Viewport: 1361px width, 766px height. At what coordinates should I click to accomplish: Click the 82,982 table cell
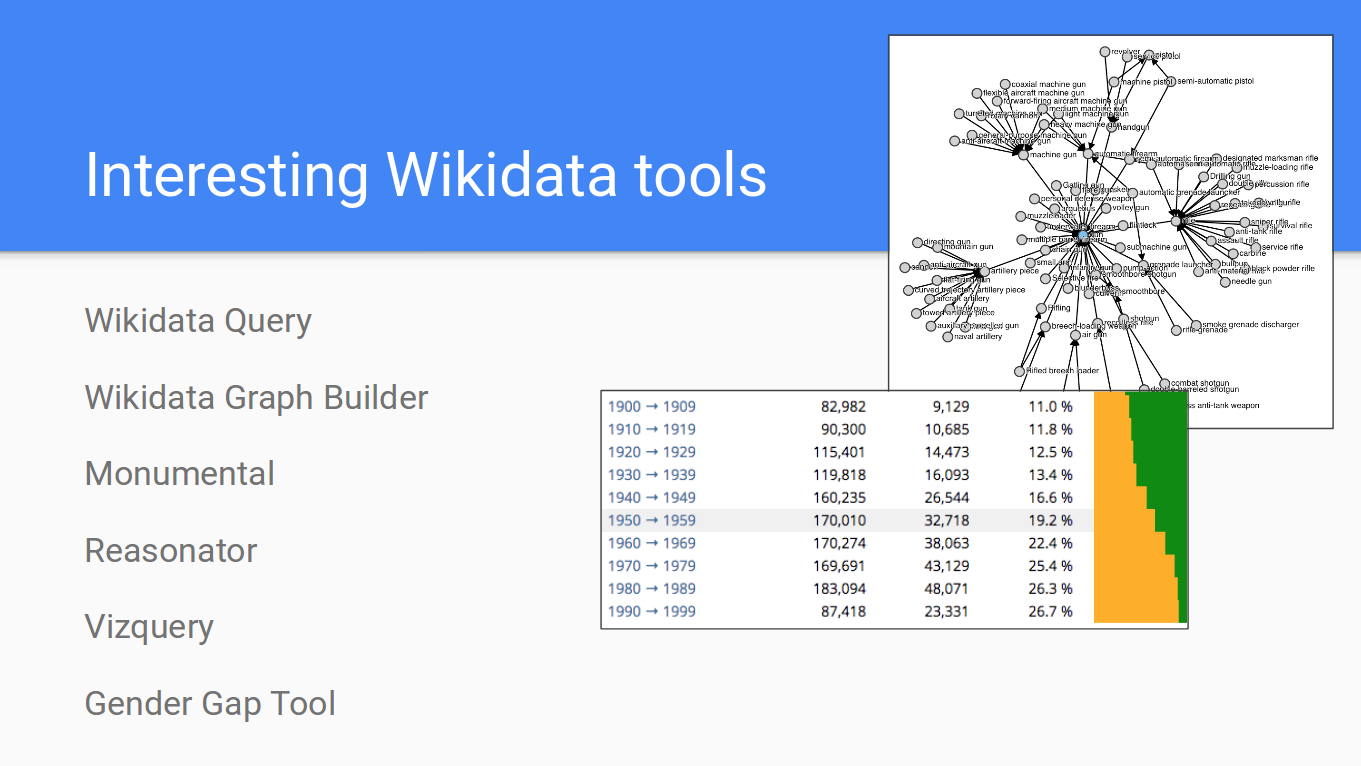click(x=843, y=406)
